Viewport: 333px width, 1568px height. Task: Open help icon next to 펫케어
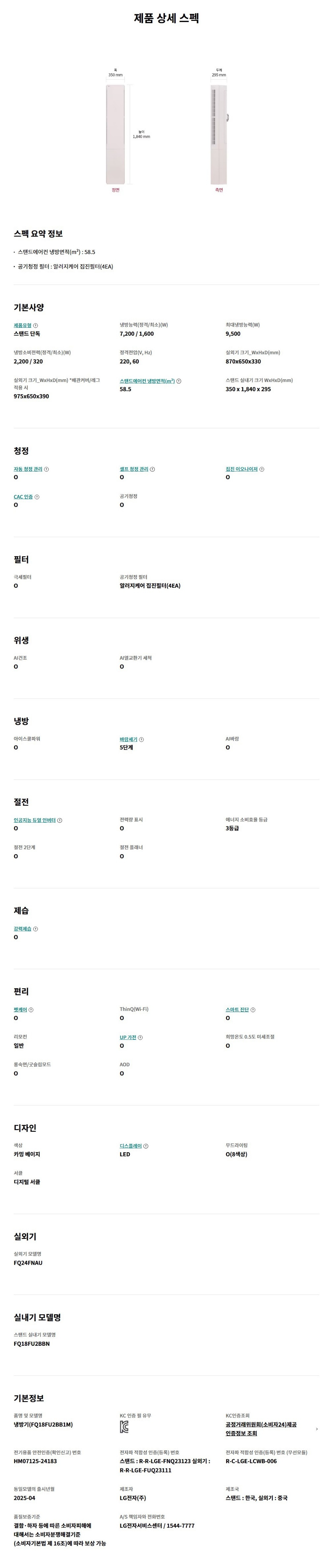[31, 1010]
